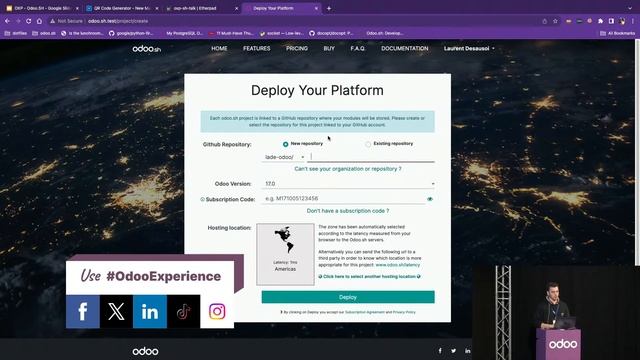Click the browser back arrow
The height and width of the screenshot is (360, 640).
point(7,21)
